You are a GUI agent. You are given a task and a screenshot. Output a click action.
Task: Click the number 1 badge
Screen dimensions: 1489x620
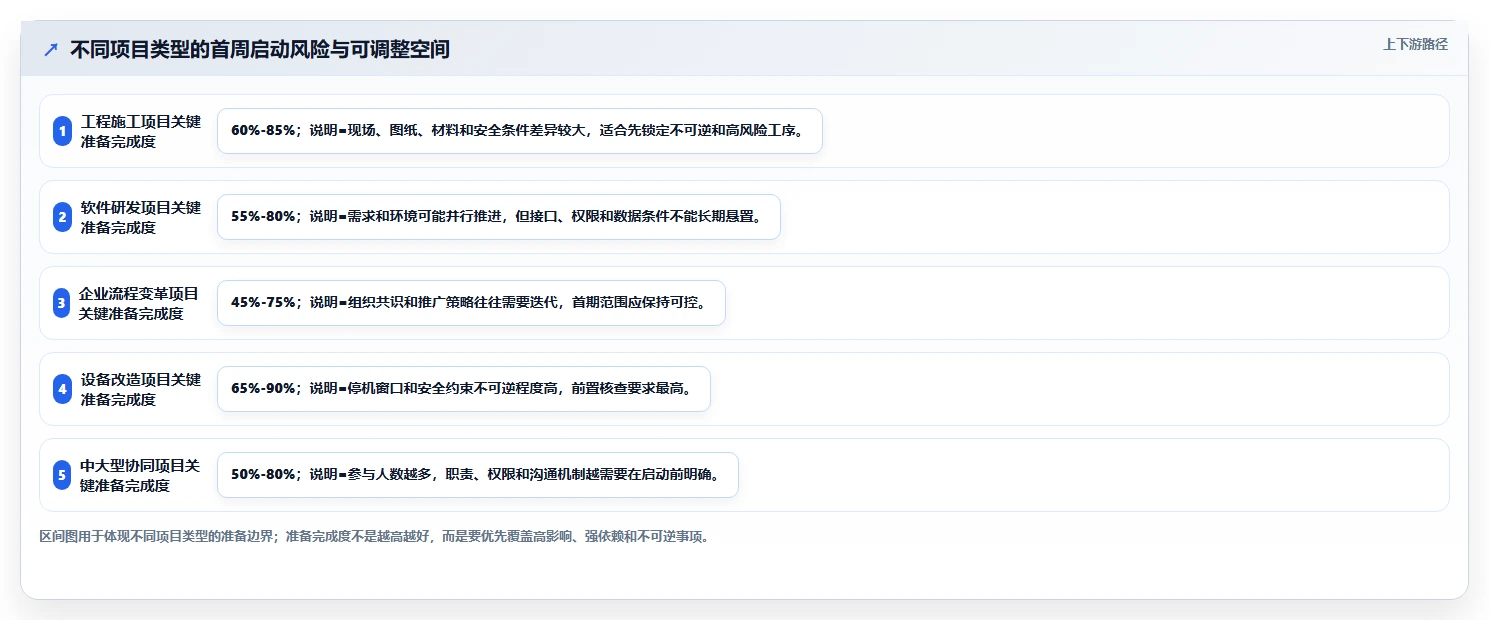(62, 131)
